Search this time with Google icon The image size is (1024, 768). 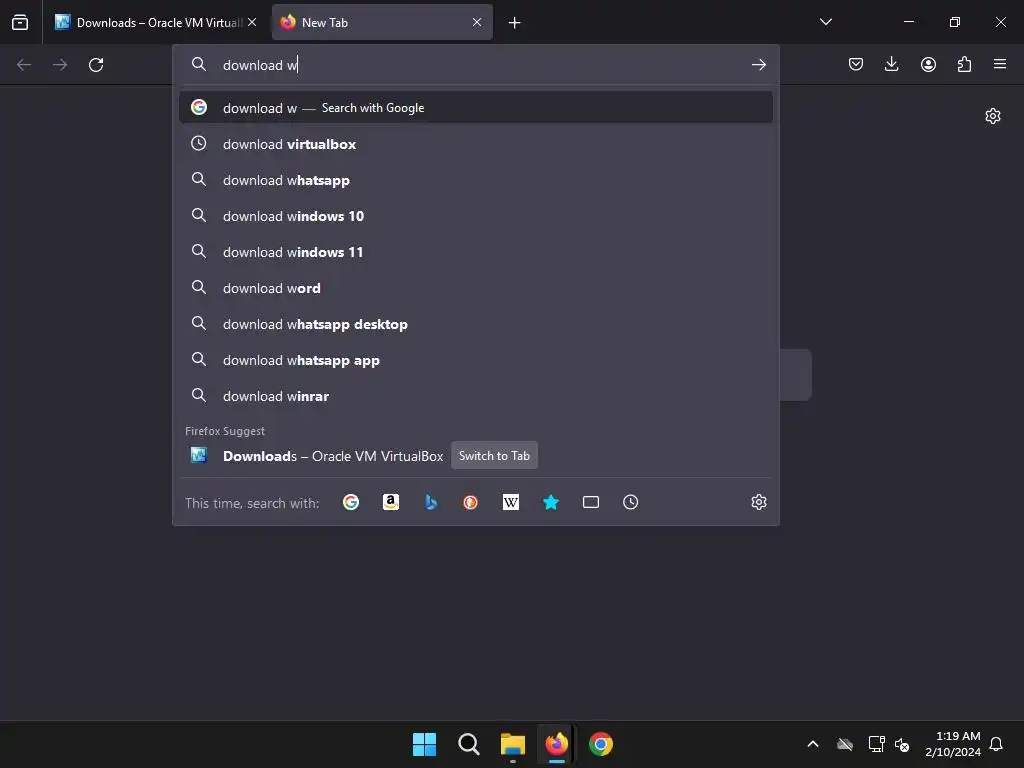(x=351, y=502)
